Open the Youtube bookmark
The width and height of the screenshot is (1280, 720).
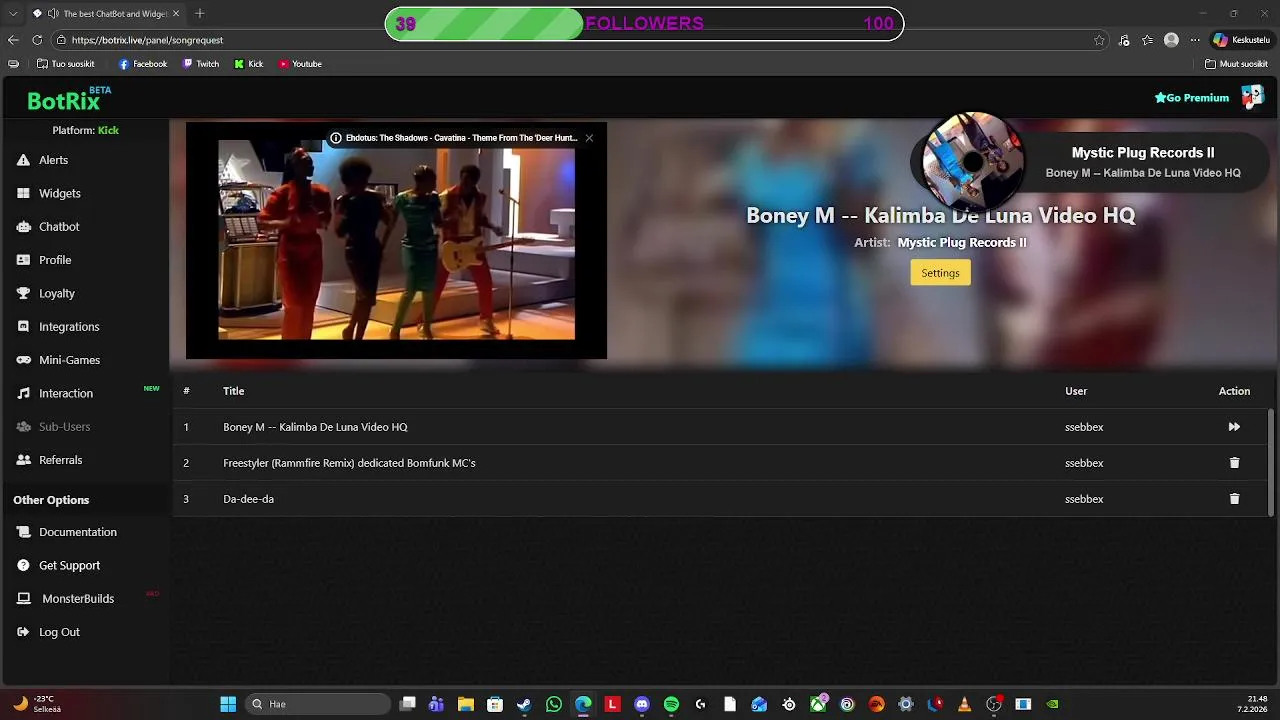tap(300, 64)
